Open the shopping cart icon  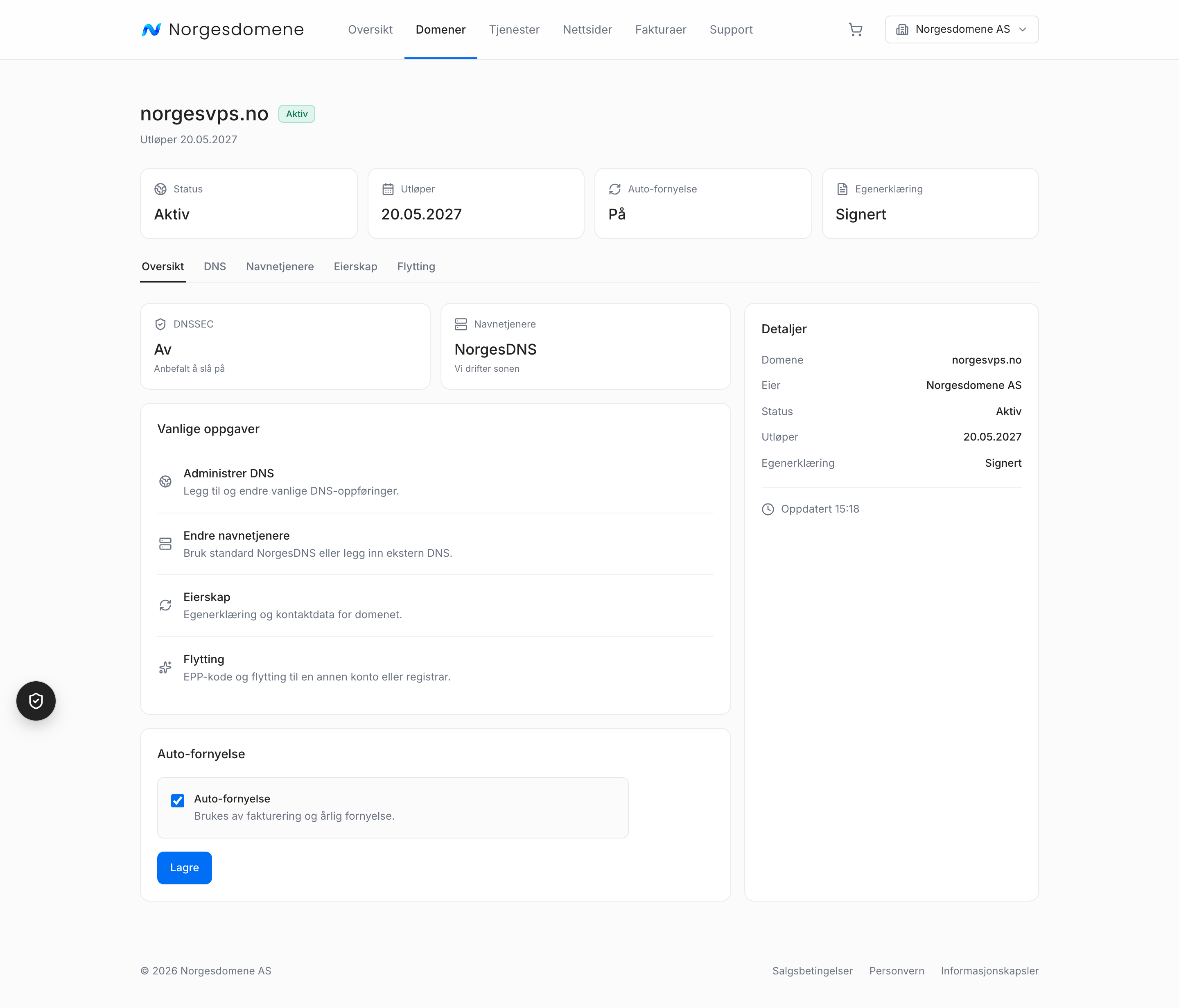(855, 29)
